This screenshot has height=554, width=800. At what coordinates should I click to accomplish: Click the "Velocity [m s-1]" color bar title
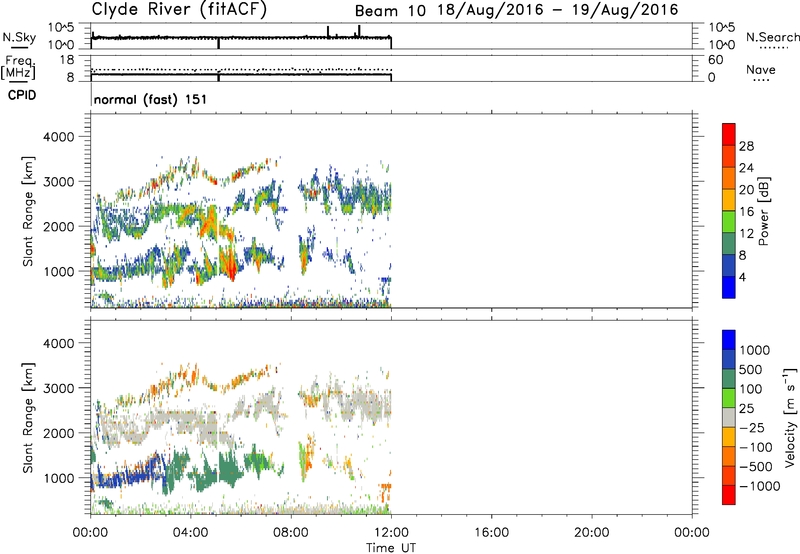coord(790,416)
